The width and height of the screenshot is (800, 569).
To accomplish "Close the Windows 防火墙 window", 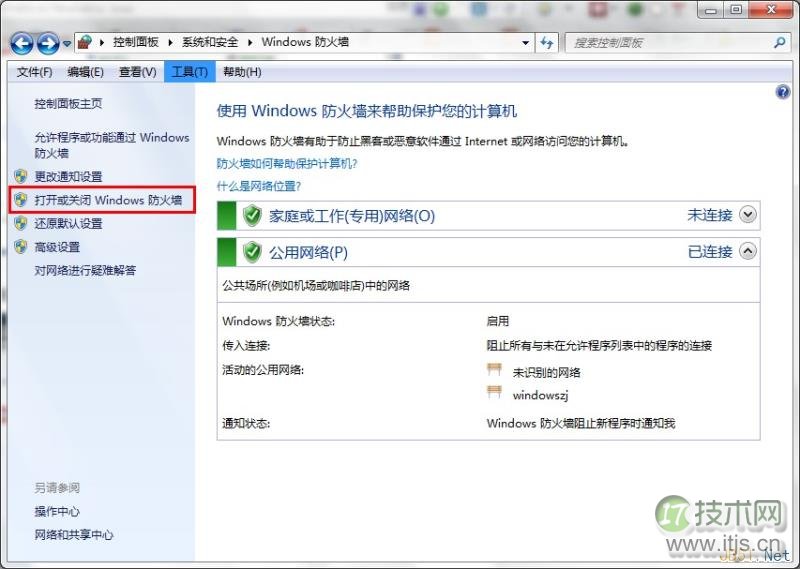I will [x=771, y=10].
